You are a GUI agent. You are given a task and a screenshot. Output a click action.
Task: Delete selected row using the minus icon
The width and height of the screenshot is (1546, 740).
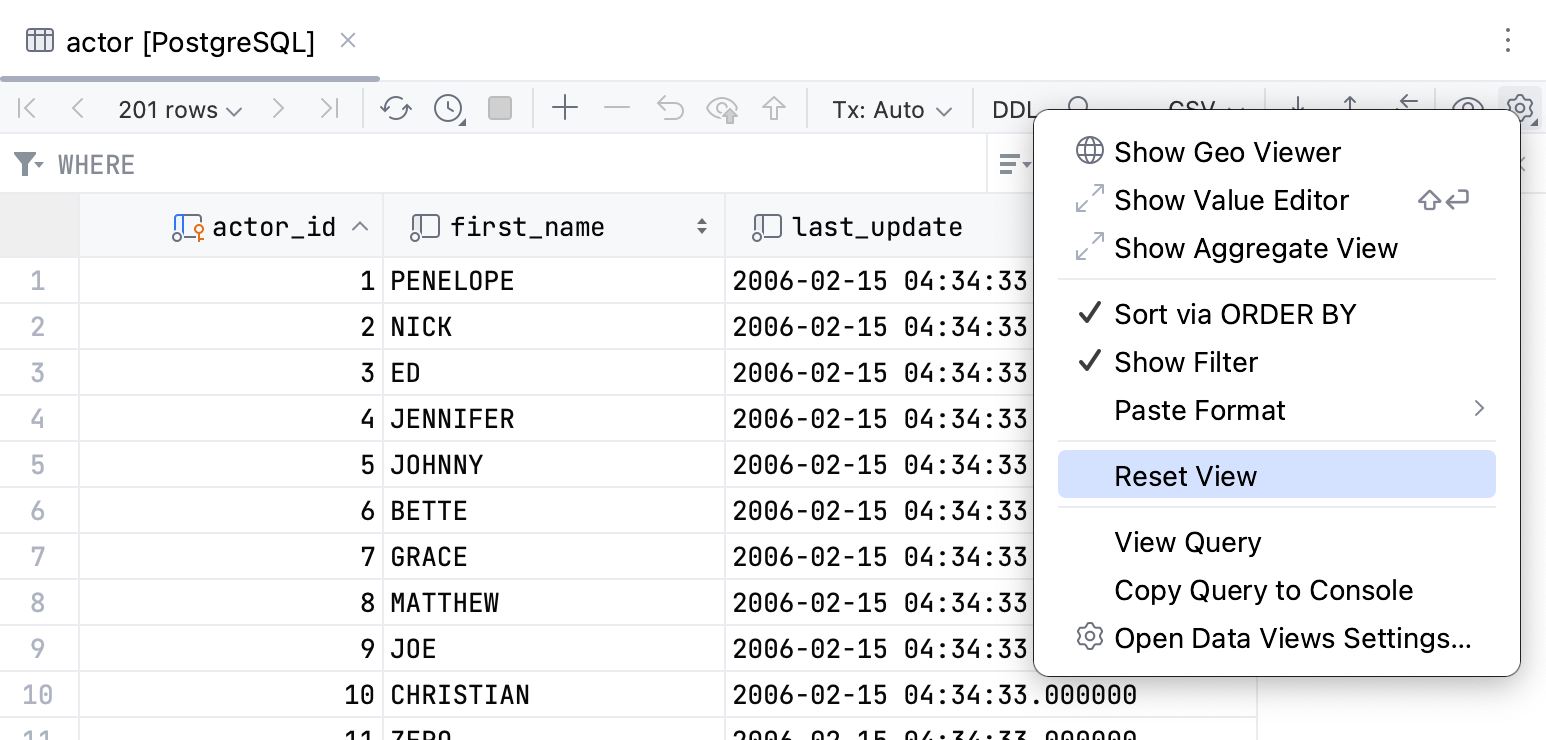[x=617, y=108]
